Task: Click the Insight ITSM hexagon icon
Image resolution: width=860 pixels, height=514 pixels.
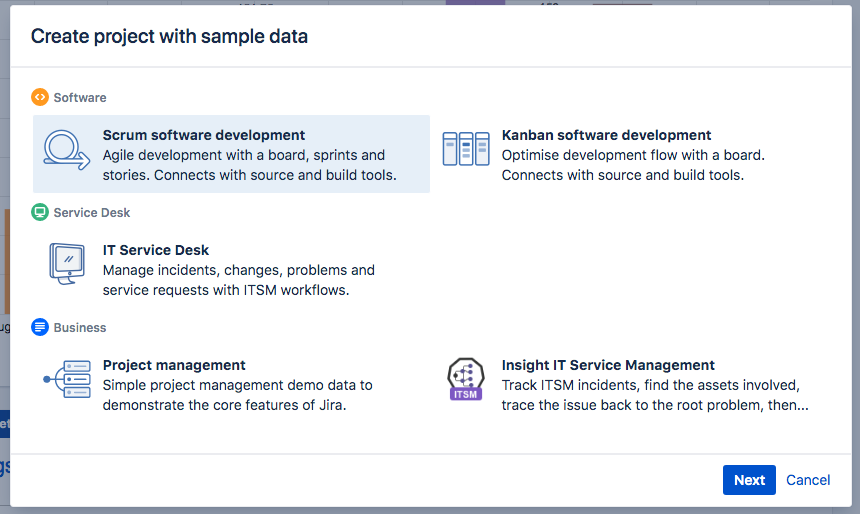Action: (x=466, y=379)
